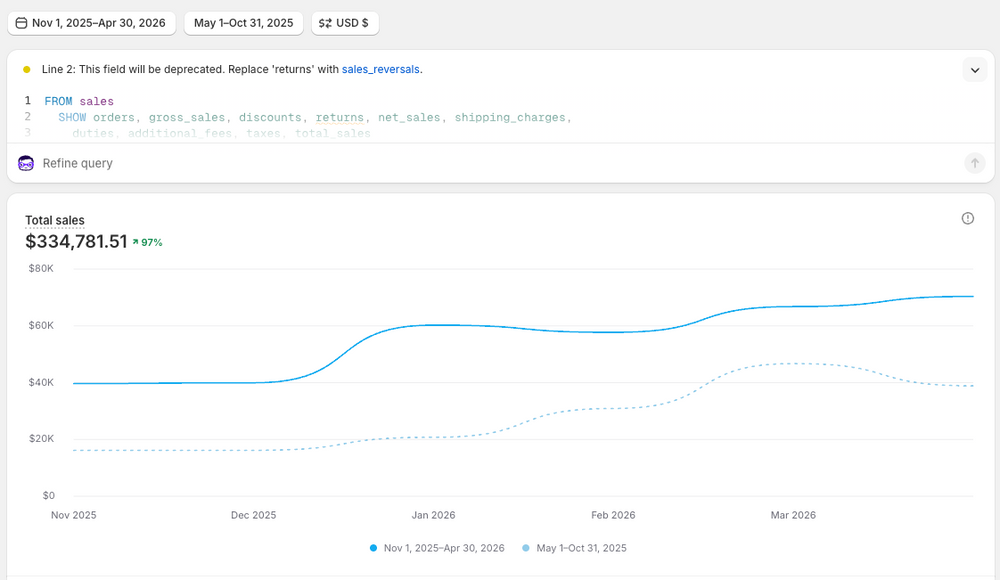The image size is (1000, 580).
Task: Open the info icon on Total sales card
Action: pos(967,218)
